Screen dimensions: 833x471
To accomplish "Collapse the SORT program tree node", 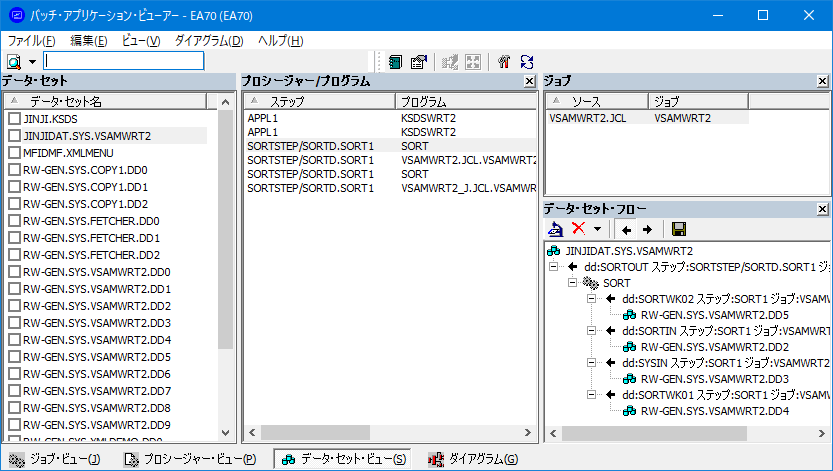I will click(x=572, y=282).
